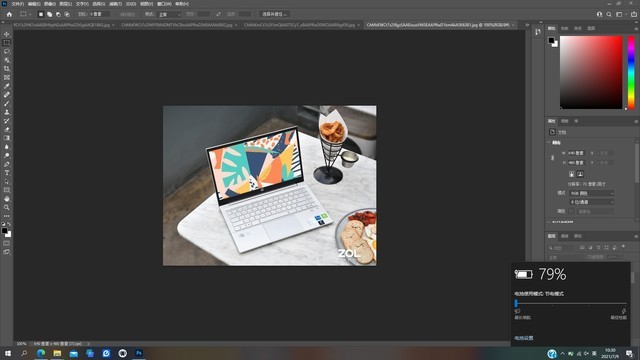Open the RGB color mode dropdown
This screenshot has height=360, width=640.
(591, 193)
